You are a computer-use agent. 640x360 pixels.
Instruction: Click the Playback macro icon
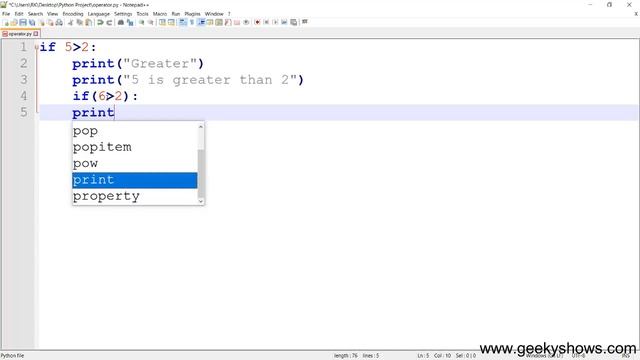click(276, 22)
